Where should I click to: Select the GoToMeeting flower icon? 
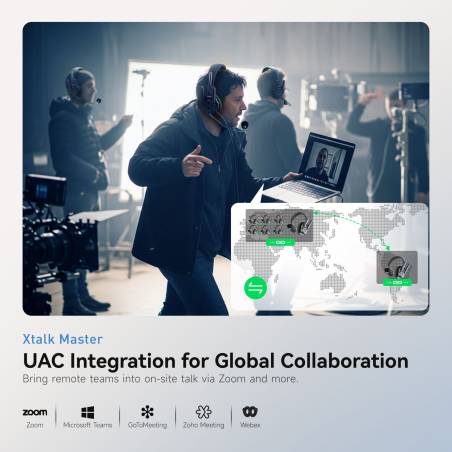[147, 412]
